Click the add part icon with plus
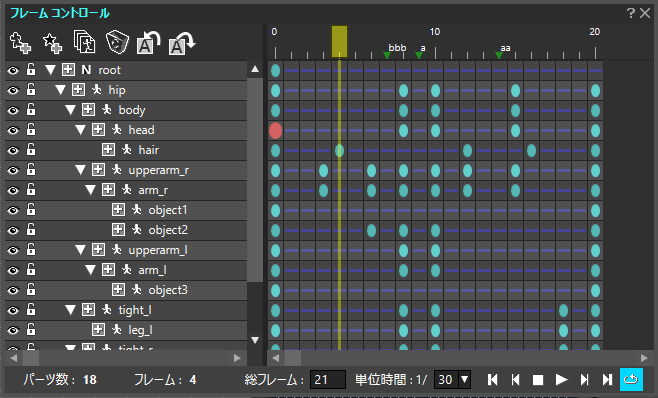This screenshot has width=658, height=398. 20,42
